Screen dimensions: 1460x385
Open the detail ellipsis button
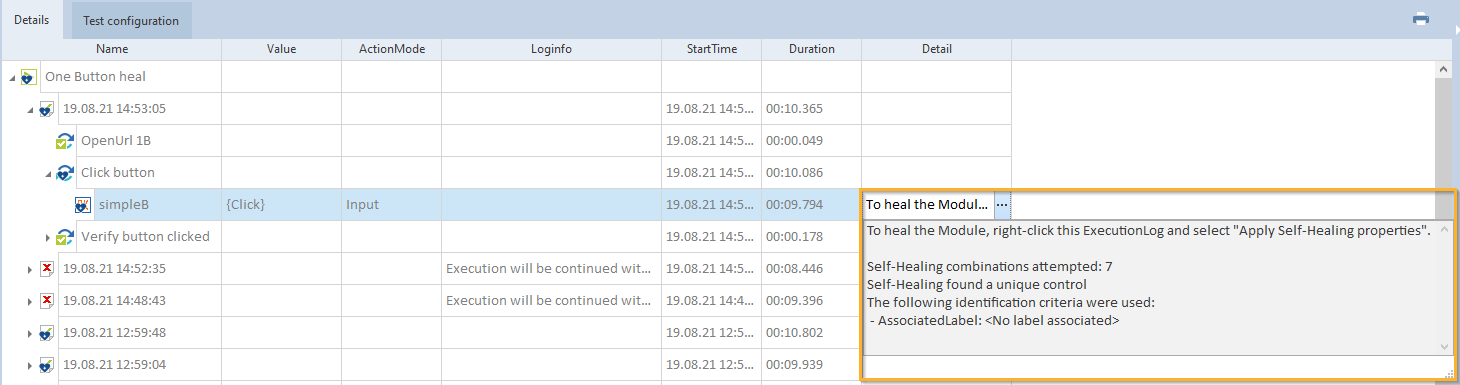[1002, 204]
